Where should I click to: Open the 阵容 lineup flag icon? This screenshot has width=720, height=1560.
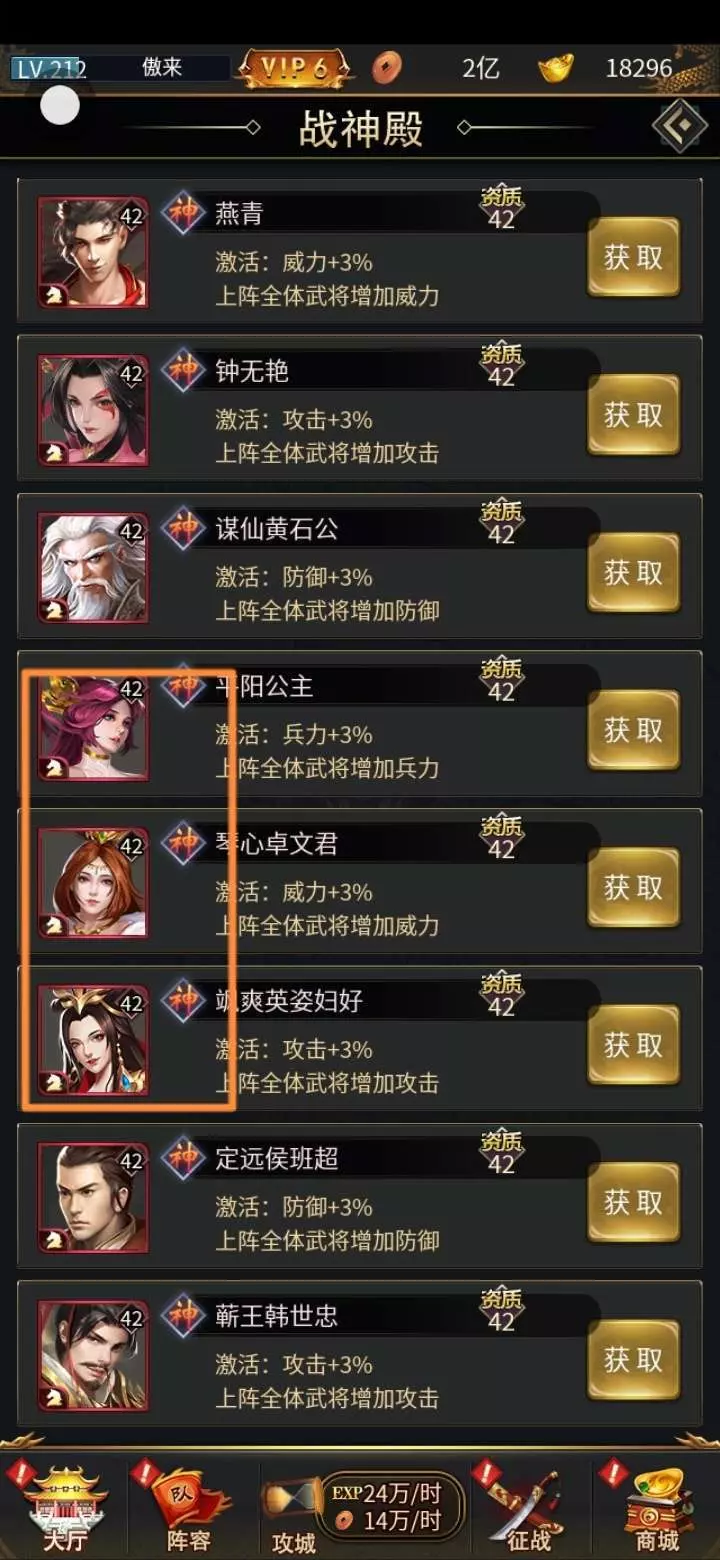pos(188,1505)
